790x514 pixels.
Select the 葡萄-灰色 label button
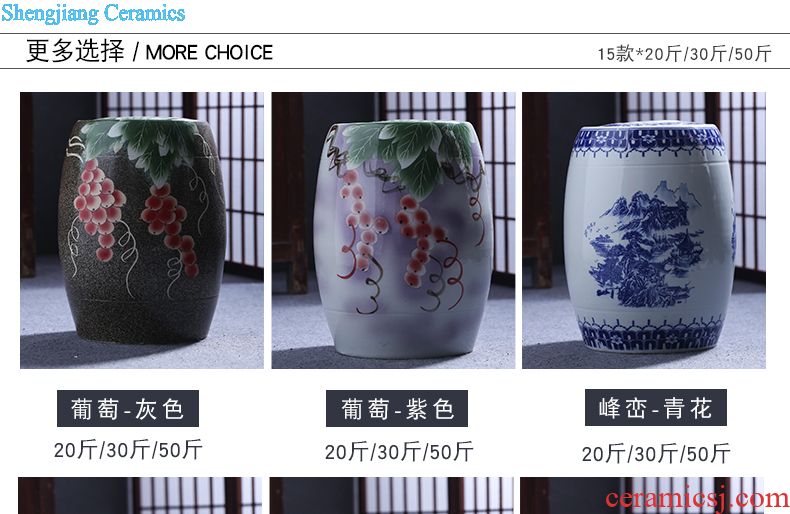[127, 408]
